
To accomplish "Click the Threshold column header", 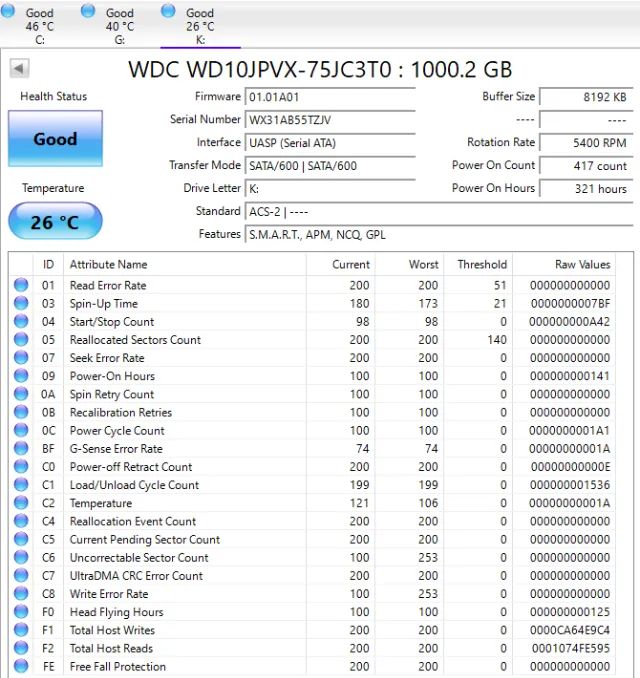I will 478,264.
